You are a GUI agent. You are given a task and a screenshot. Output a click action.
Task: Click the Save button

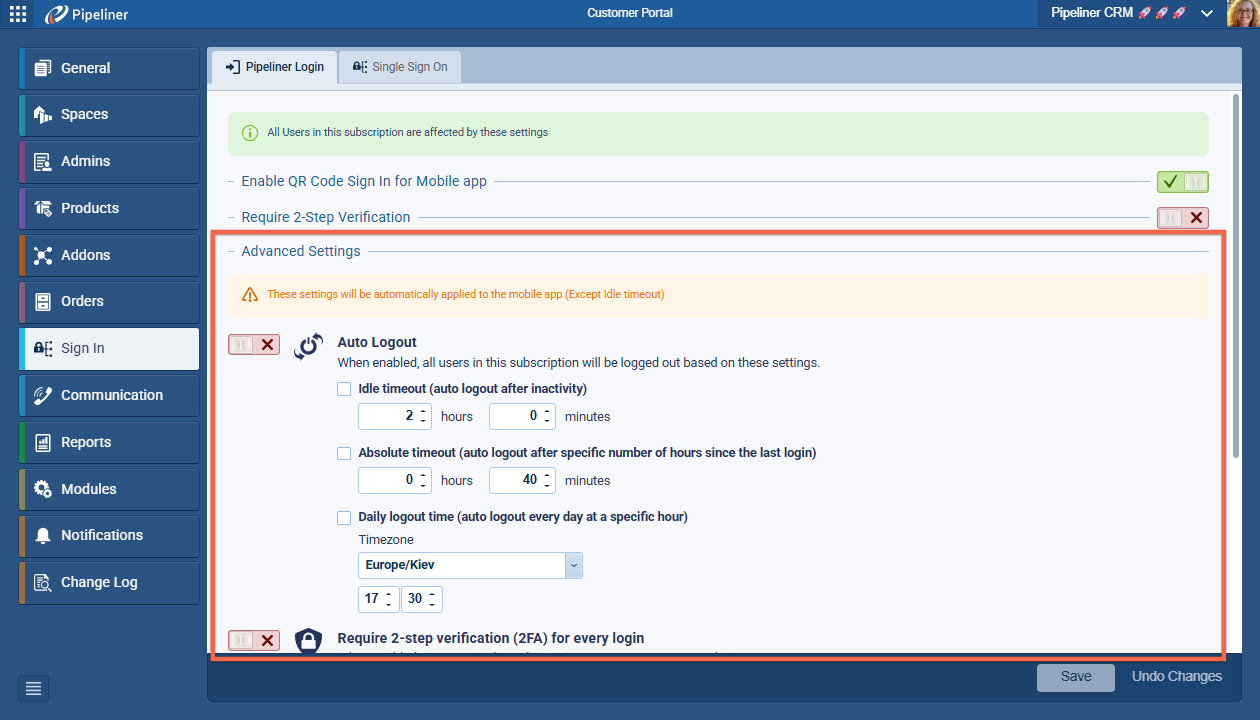coord(1075,677)
